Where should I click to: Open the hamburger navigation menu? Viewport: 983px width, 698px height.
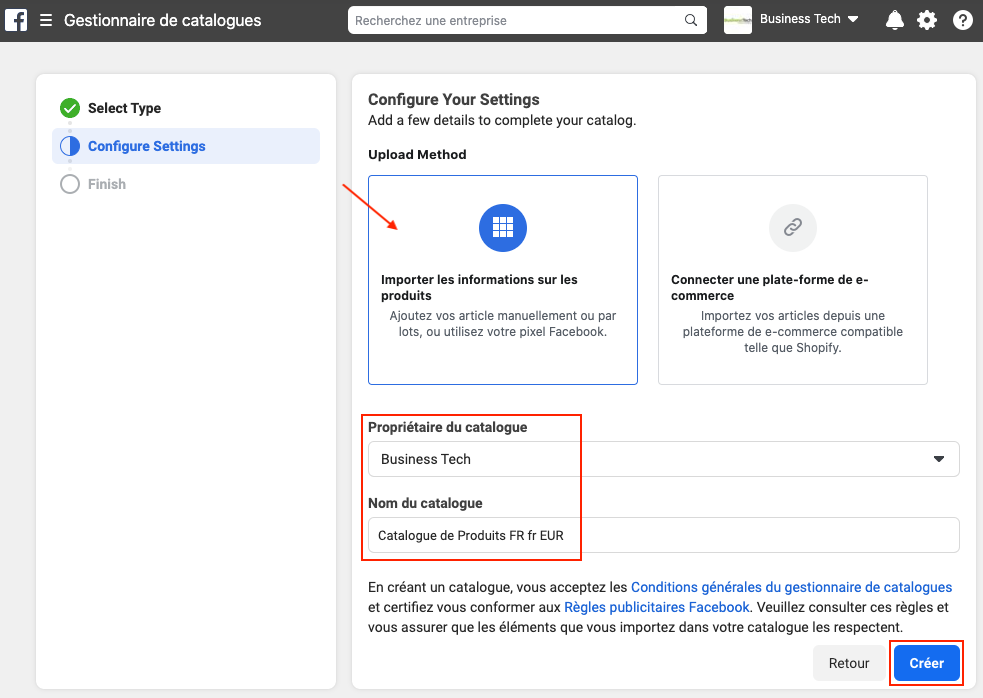[46, 20]
